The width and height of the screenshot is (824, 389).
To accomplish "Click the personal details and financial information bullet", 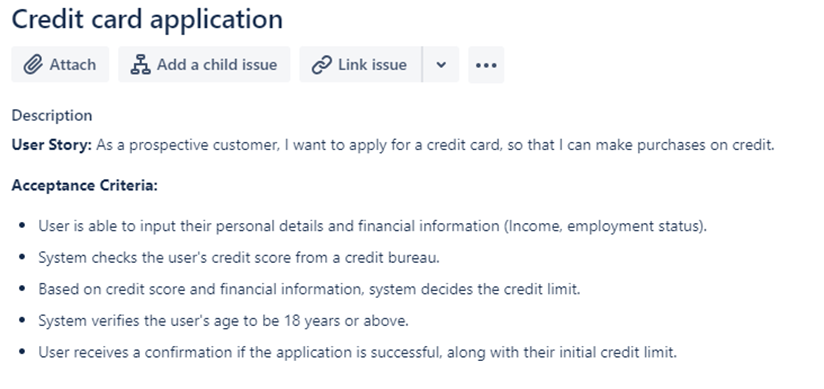I will pos(373,226).
